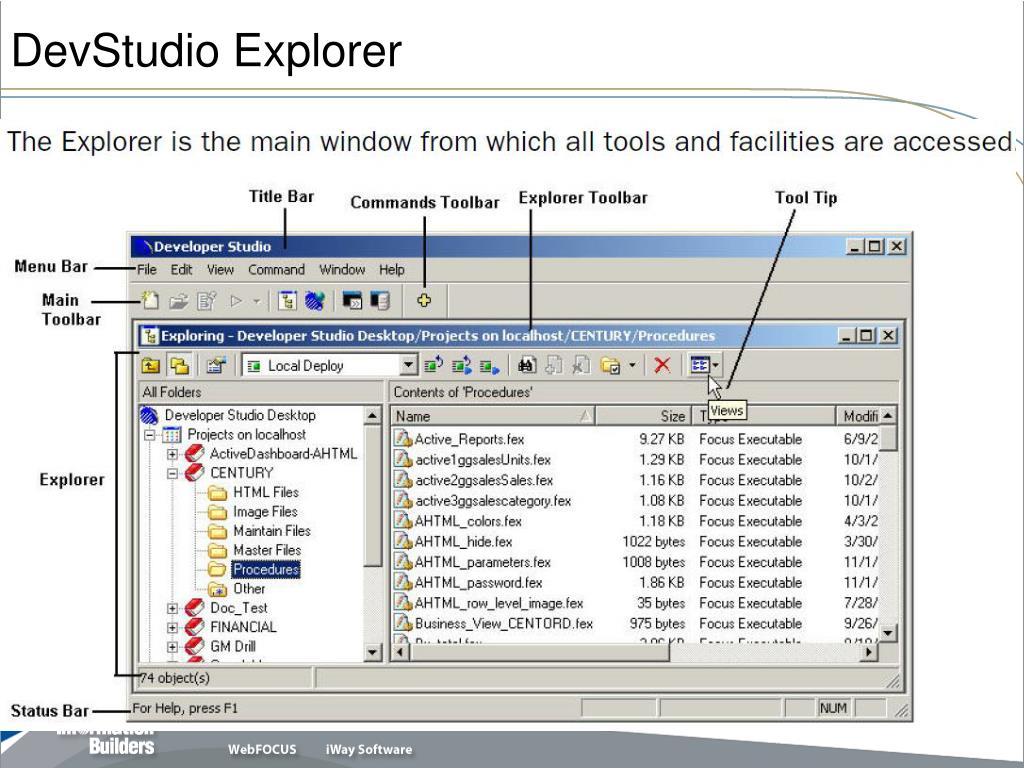1024x768 pixels.
Task: Select active3ggsalescategory.fex file
Action: (493, 501)
